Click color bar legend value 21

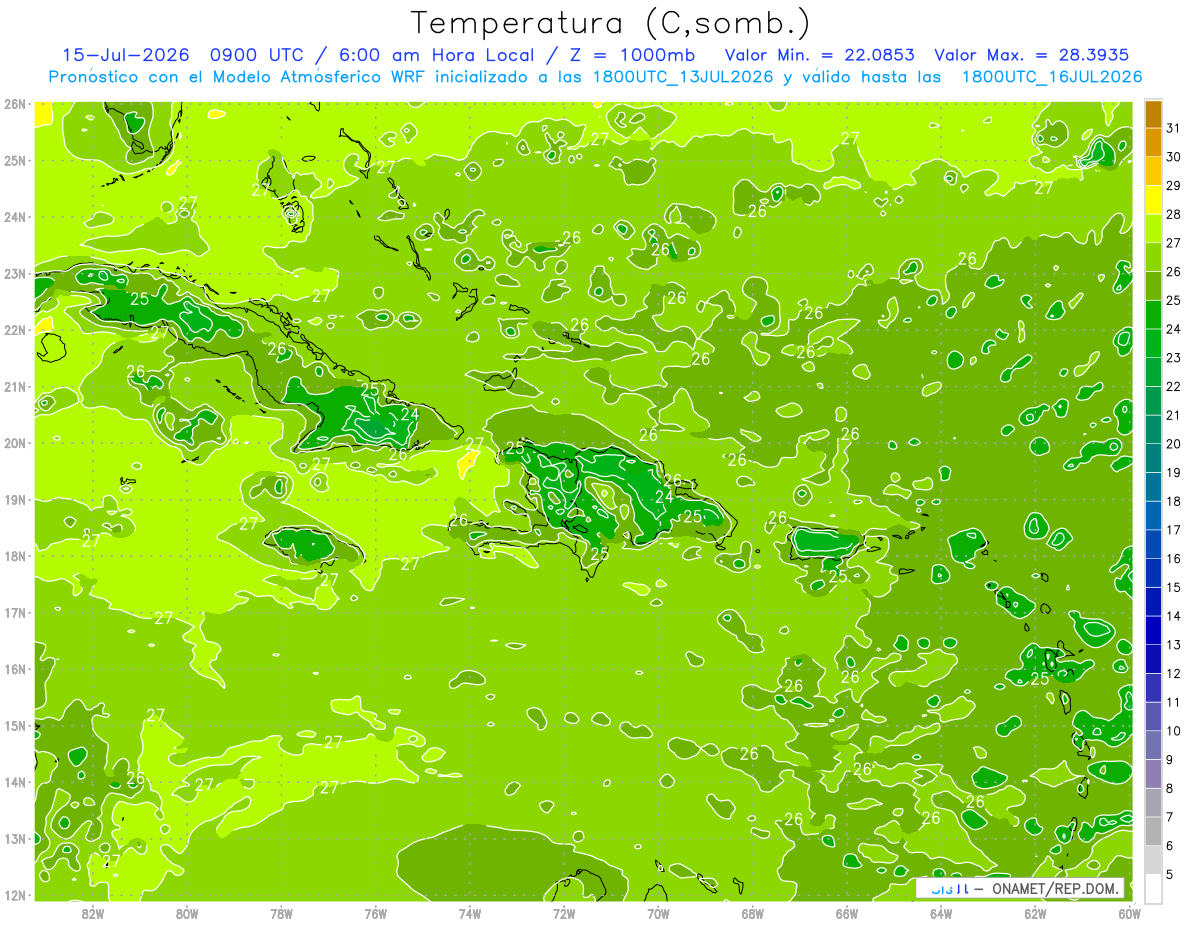[x=1174, y=415]
